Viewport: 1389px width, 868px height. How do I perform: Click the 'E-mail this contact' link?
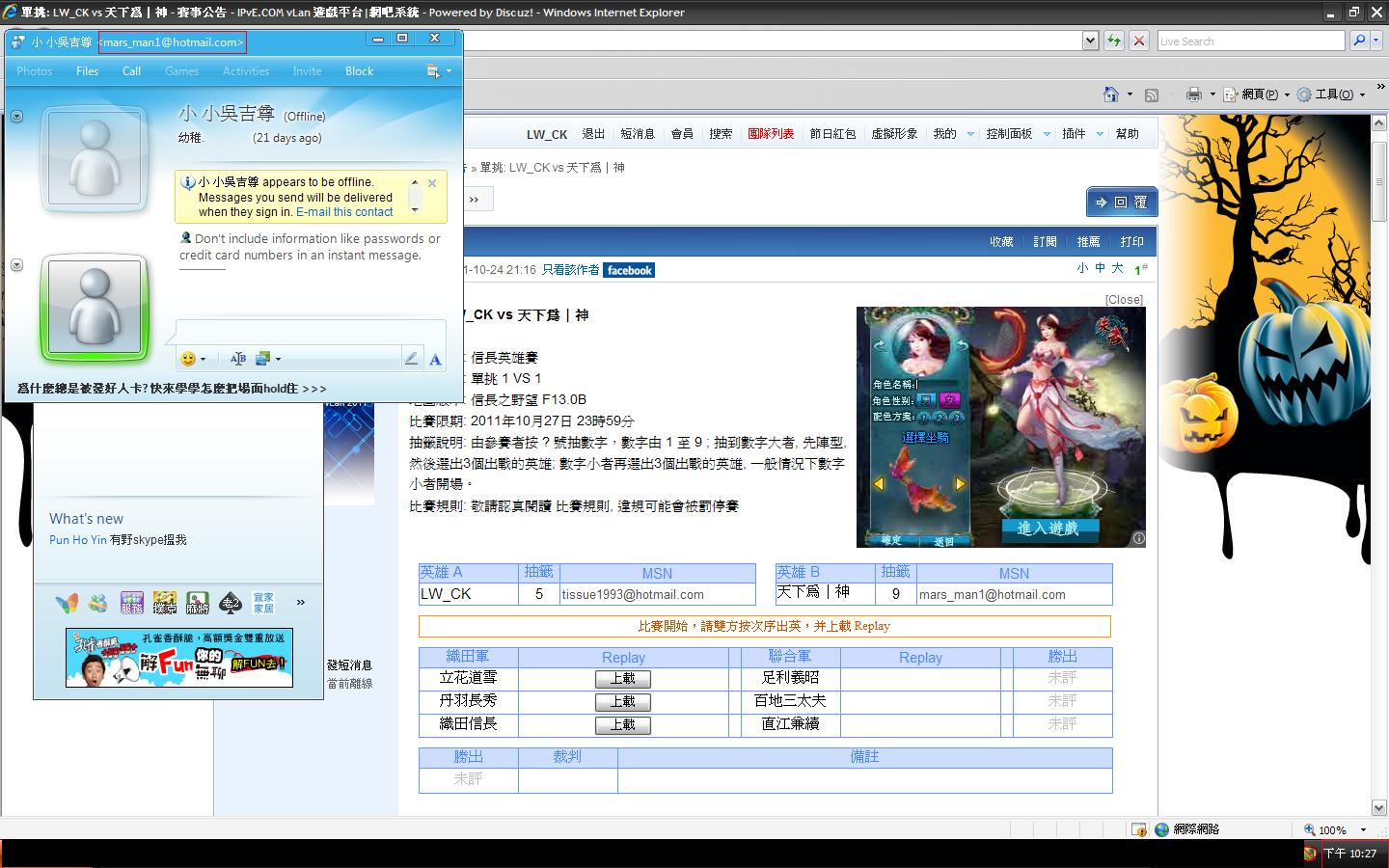(344, 212)
